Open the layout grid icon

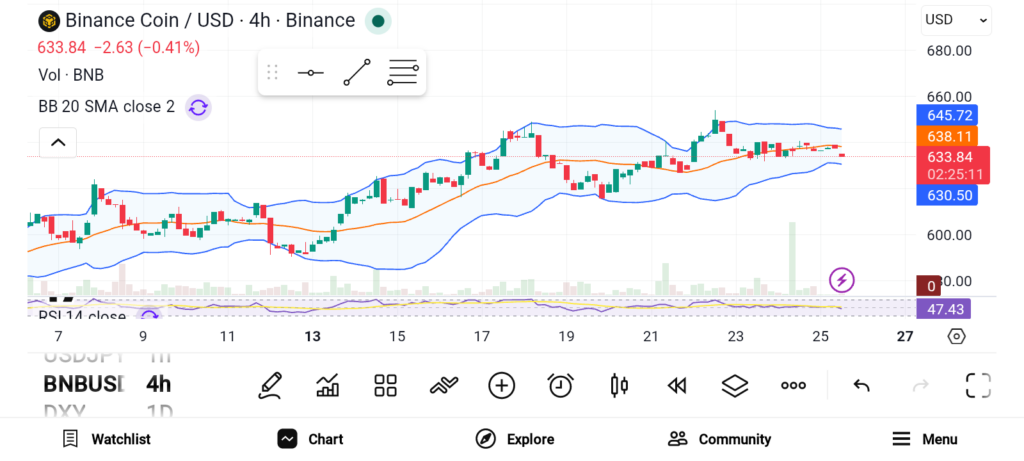385,385
